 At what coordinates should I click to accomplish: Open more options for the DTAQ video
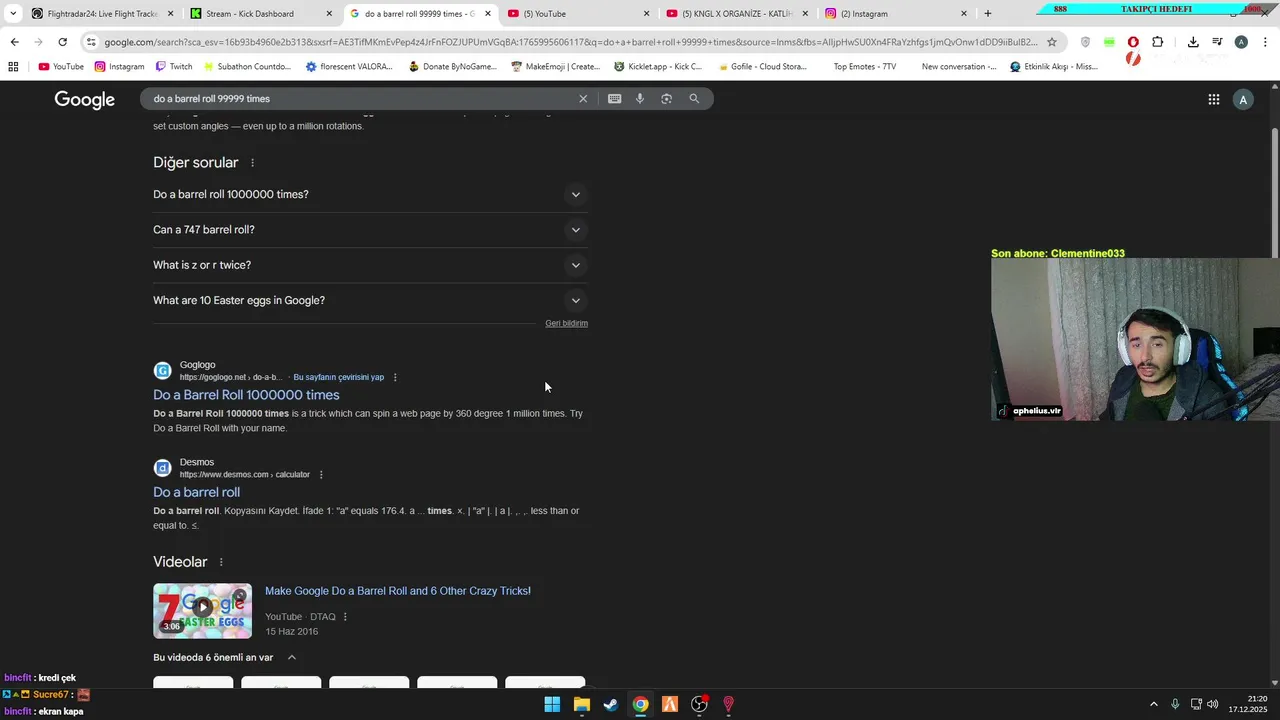click(x=345, y=617)
